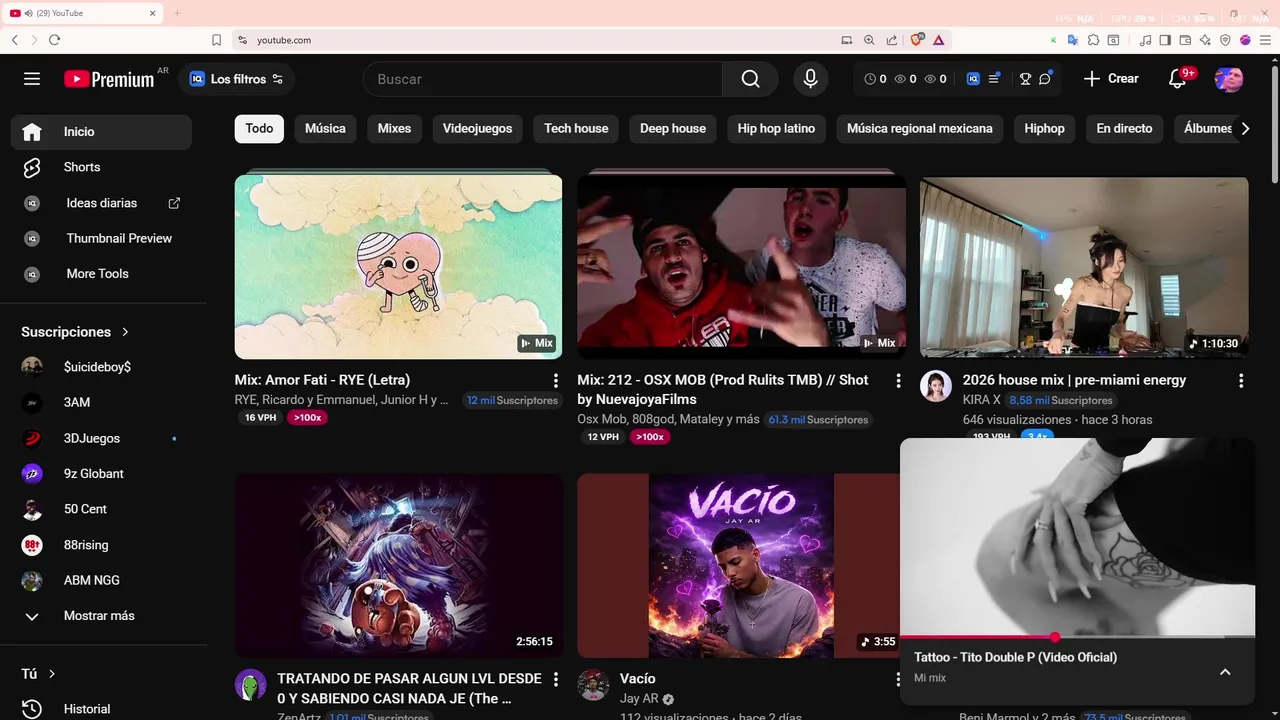Go to Inicio in the sidebar
The image size is (1280, 720).
[101, 132]
